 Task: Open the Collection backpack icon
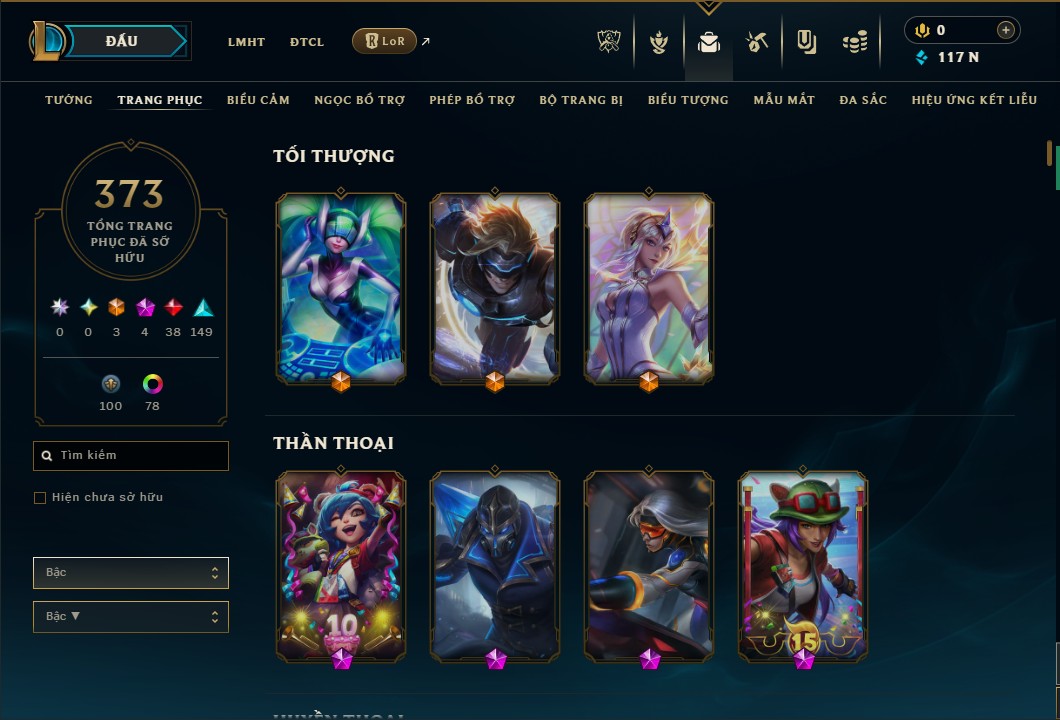[x=708, y=43]
